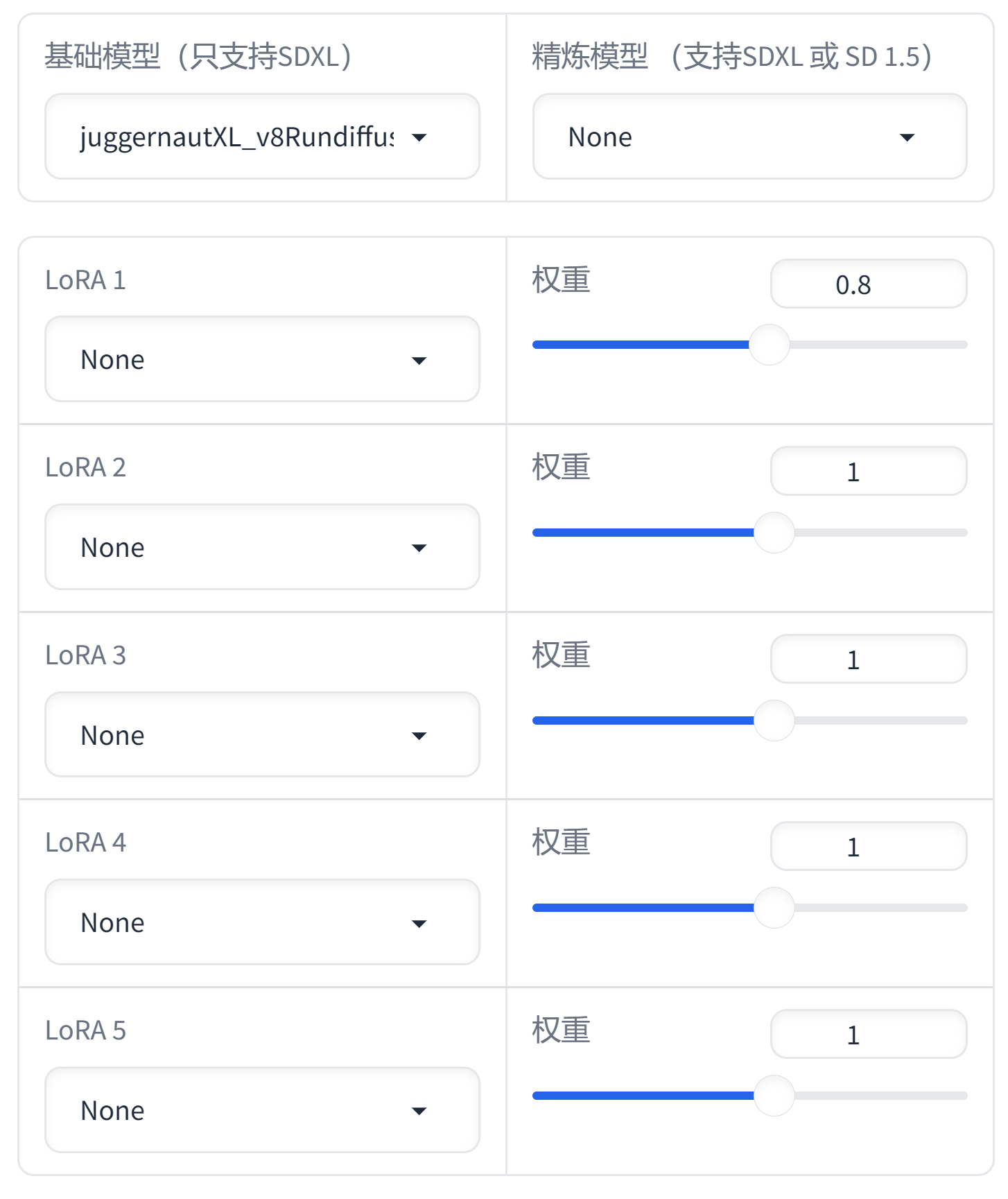This screenshot has height=1199, width=1008.
Task: Focus the LoRA 5 weight number field
Action: tap(868, 1035)
